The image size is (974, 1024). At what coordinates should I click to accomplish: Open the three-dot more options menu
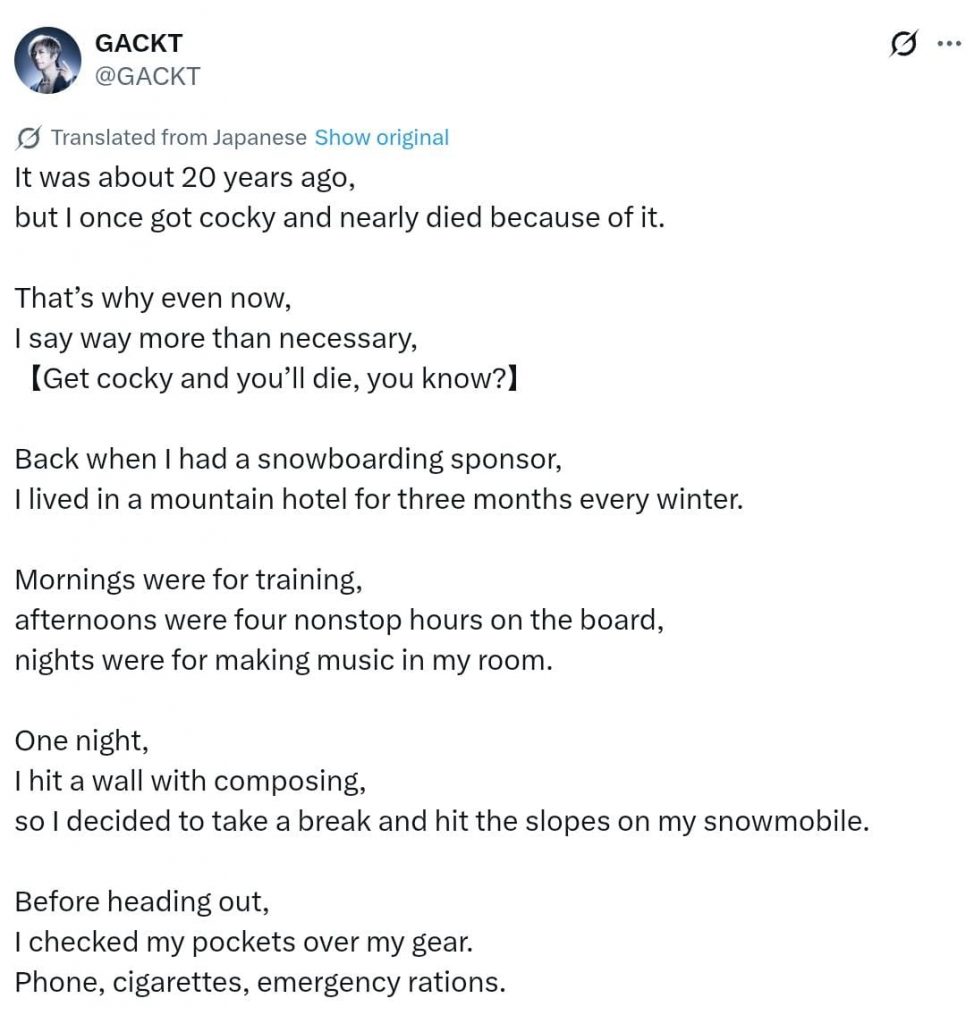coord(946,44)
